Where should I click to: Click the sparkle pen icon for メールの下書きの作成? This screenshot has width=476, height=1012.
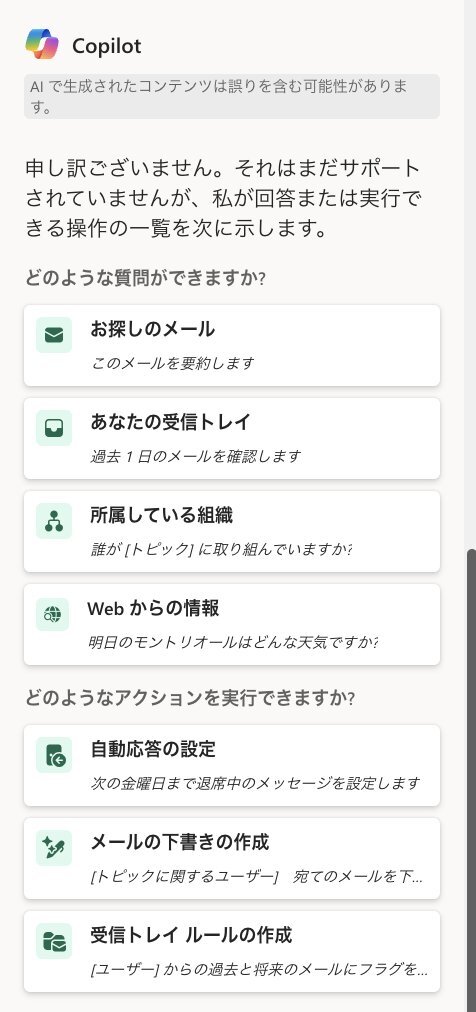pyautogui.click(x=54, y=847)
